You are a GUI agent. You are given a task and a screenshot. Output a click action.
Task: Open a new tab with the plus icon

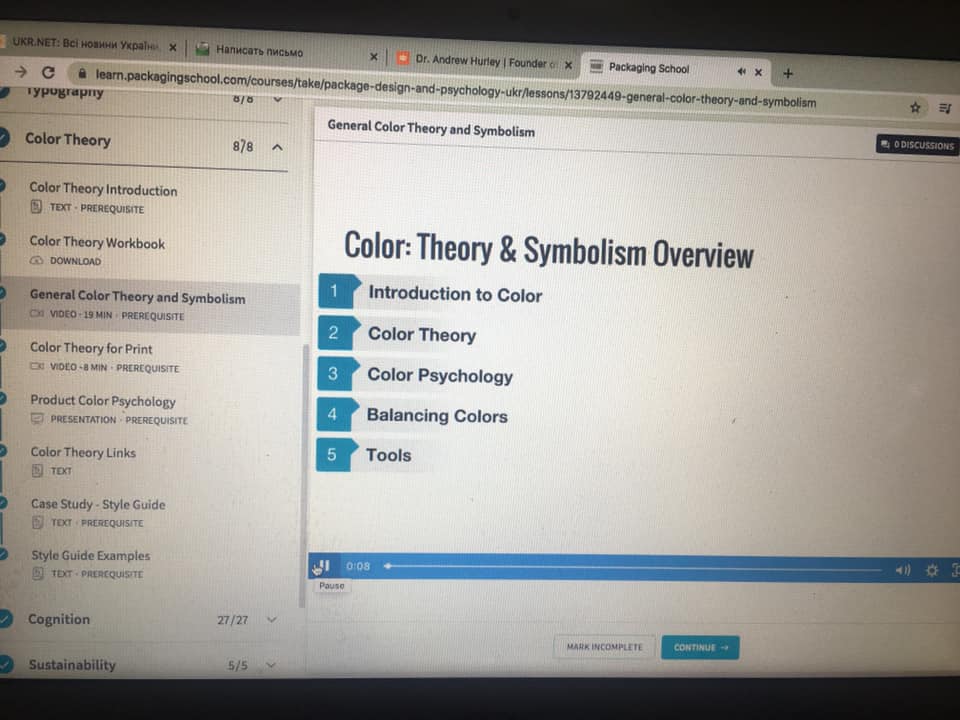point(788,74)
